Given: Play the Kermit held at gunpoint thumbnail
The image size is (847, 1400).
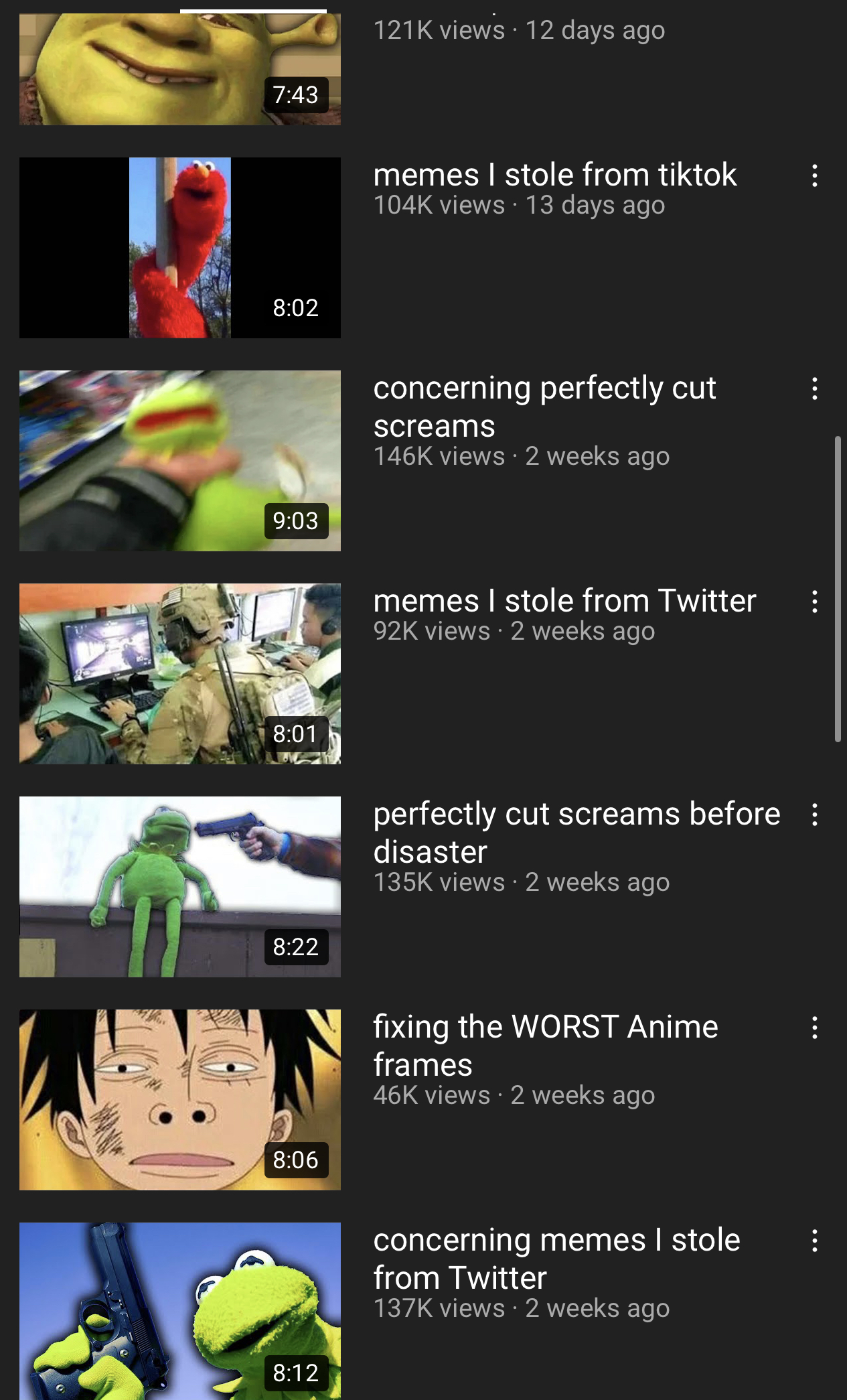Looking at the screenshot, I should [180, 887].
